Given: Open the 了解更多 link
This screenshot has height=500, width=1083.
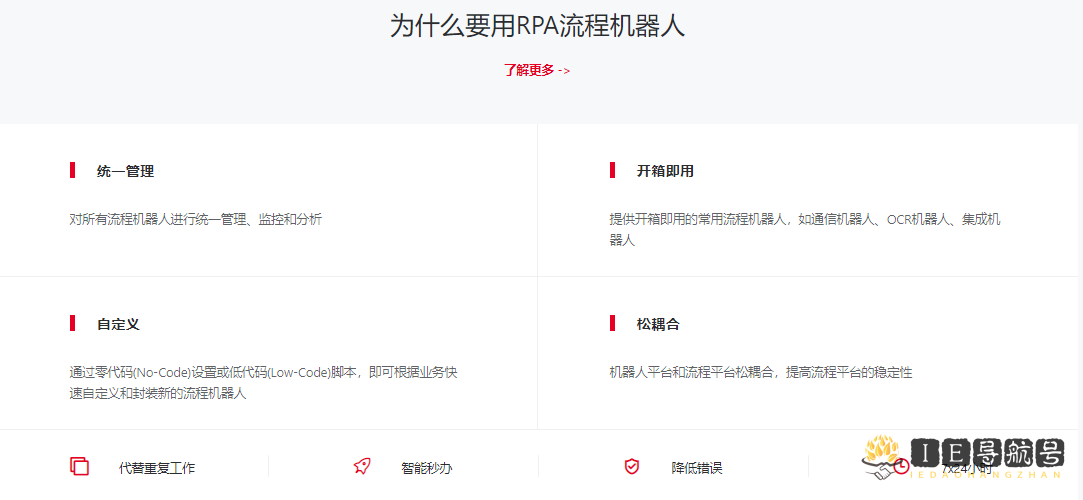Looking at the screenshot, I should click(537, 70).
